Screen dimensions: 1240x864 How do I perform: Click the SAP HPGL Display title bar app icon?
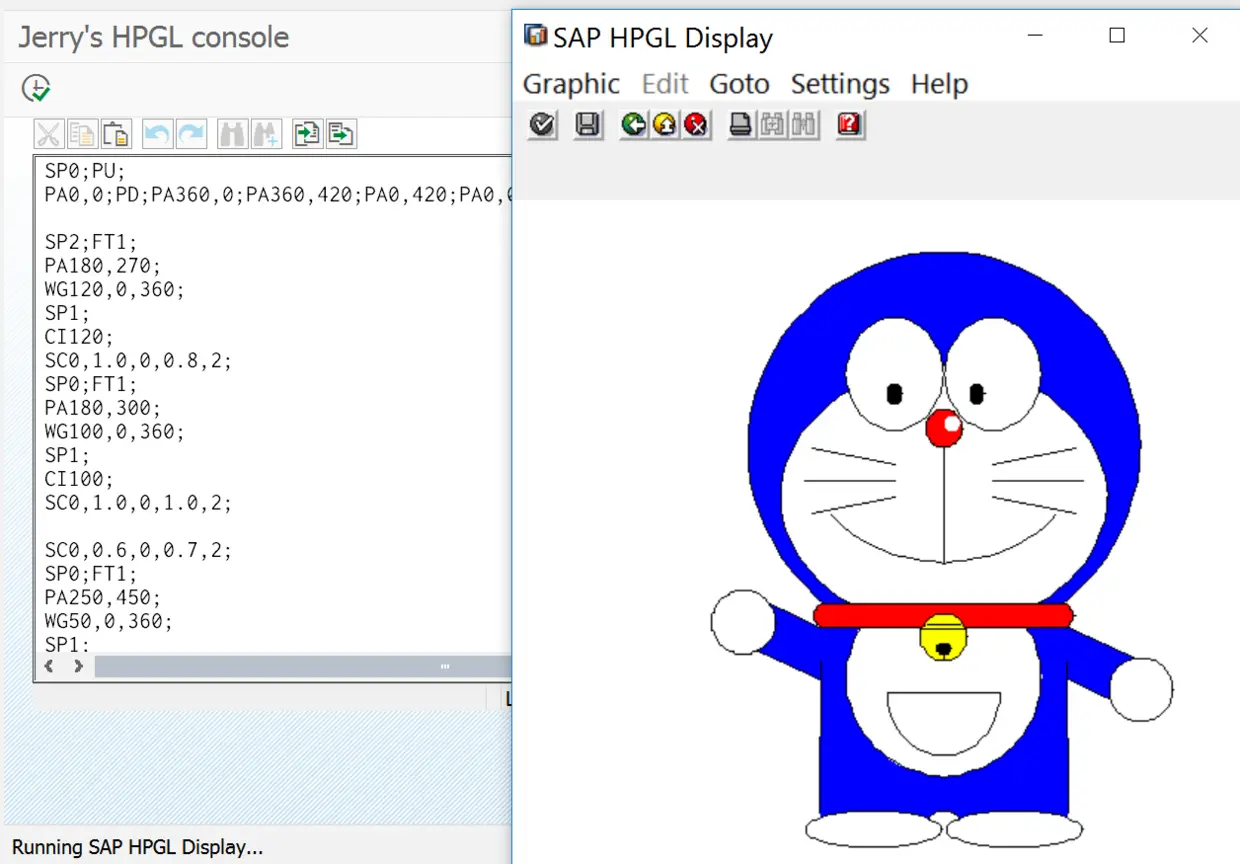[x=536, y=37]
